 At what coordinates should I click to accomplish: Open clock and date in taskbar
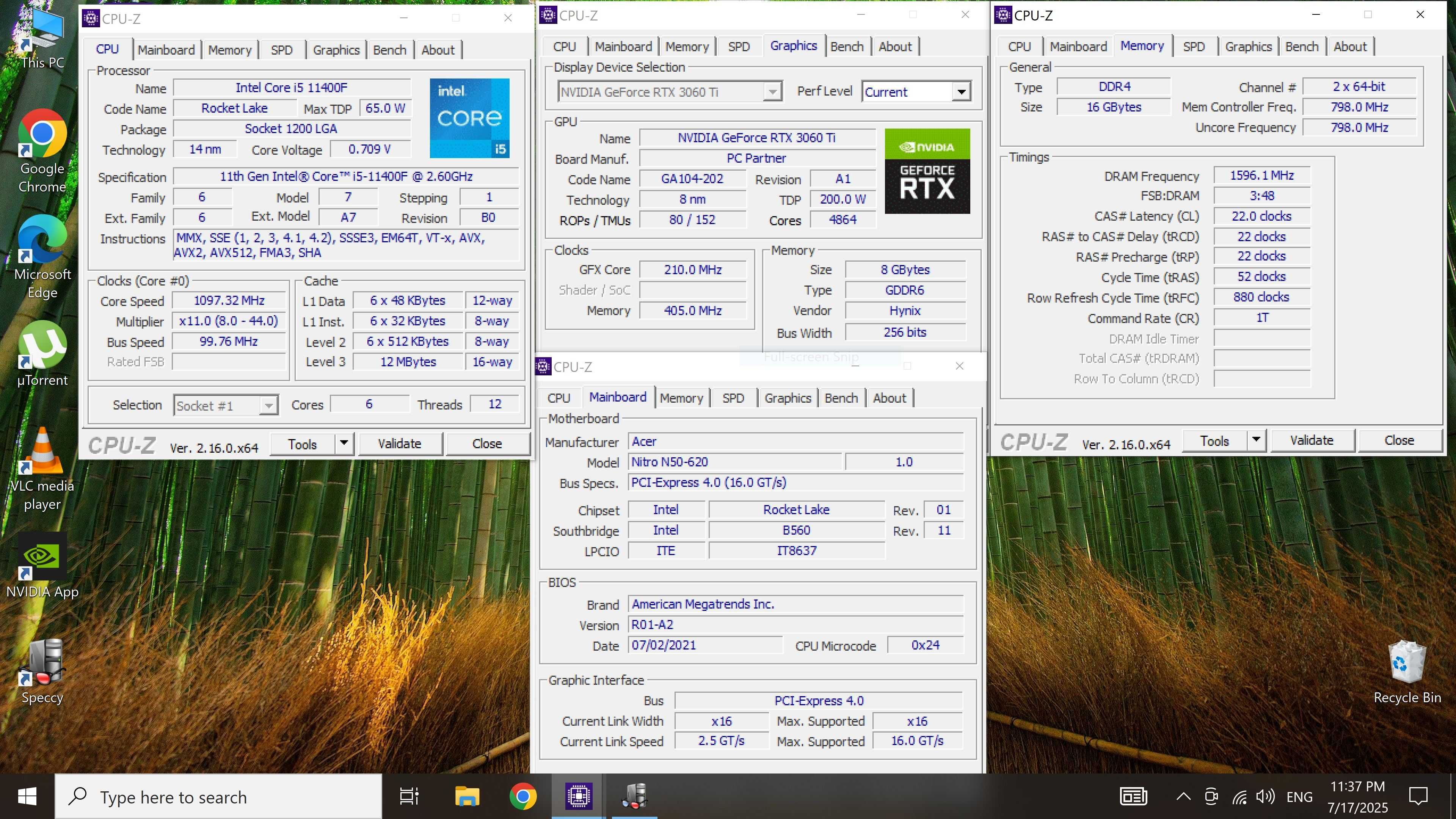(x=1357, y=796)
